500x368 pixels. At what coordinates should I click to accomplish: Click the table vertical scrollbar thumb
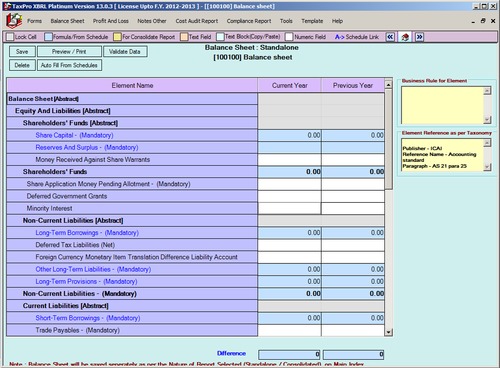coord(388,139)
